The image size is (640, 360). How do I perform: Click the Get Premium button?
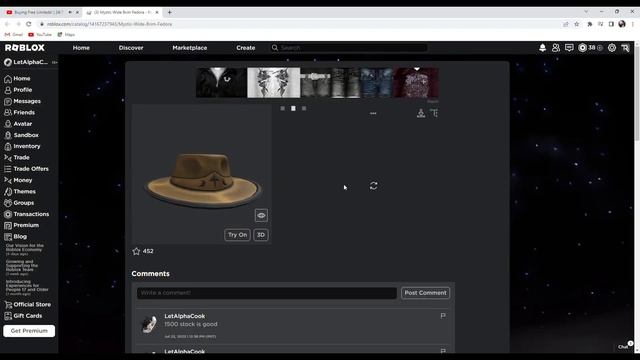pos(29,331)
